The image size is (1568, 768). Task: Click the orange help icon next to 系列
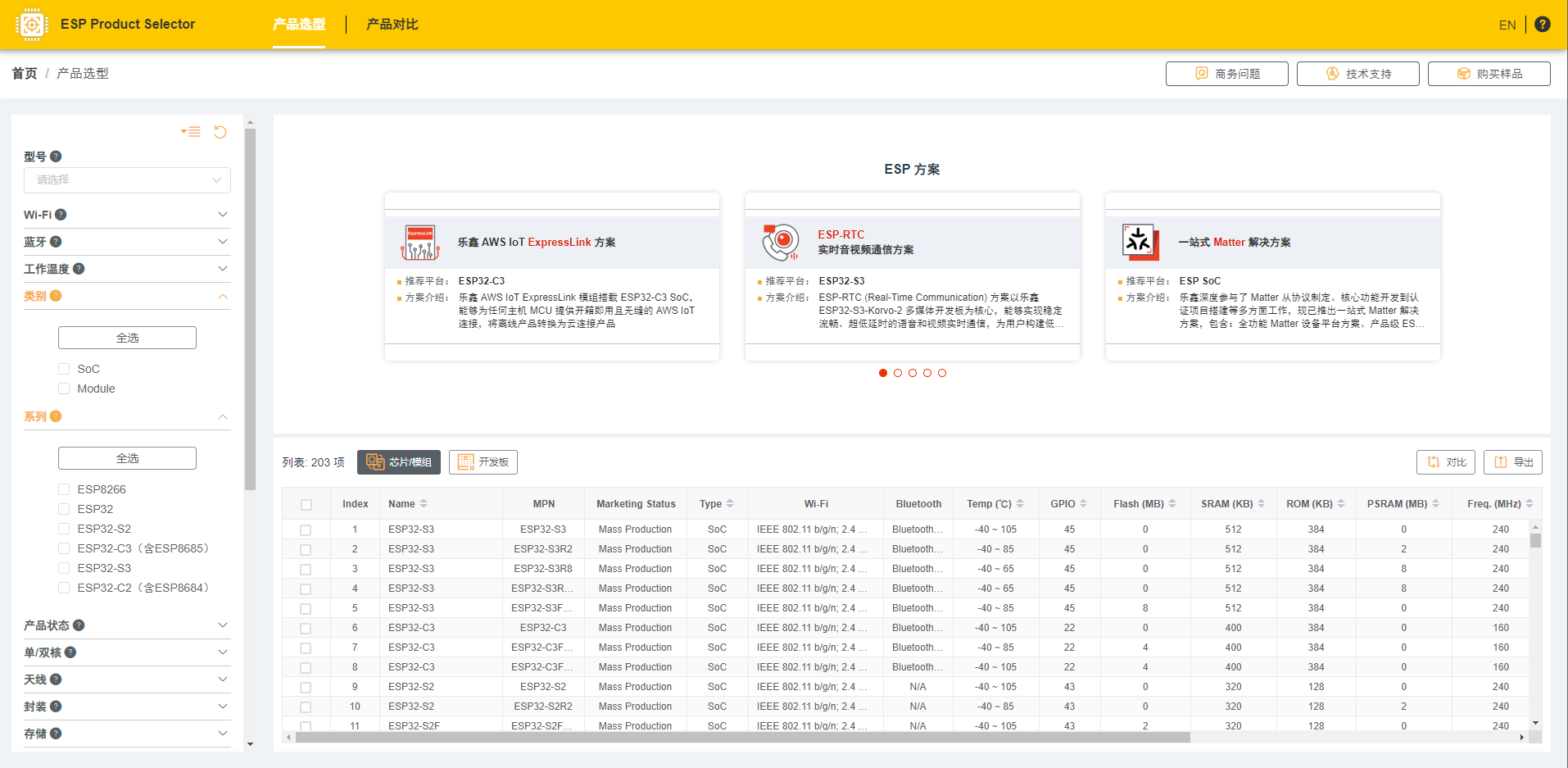tap(56, 416)
